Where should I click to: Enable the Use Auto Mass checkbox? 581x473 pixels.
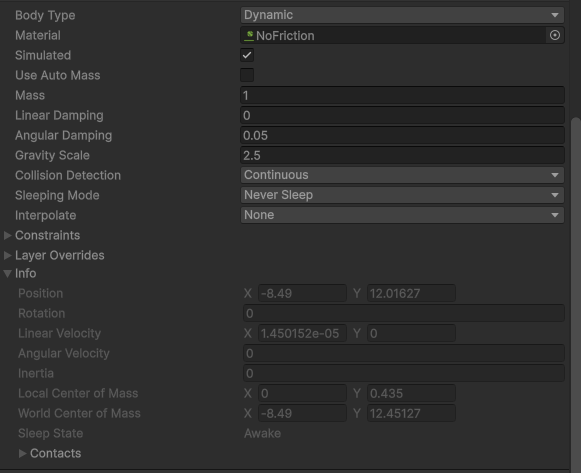click(247, 75)
